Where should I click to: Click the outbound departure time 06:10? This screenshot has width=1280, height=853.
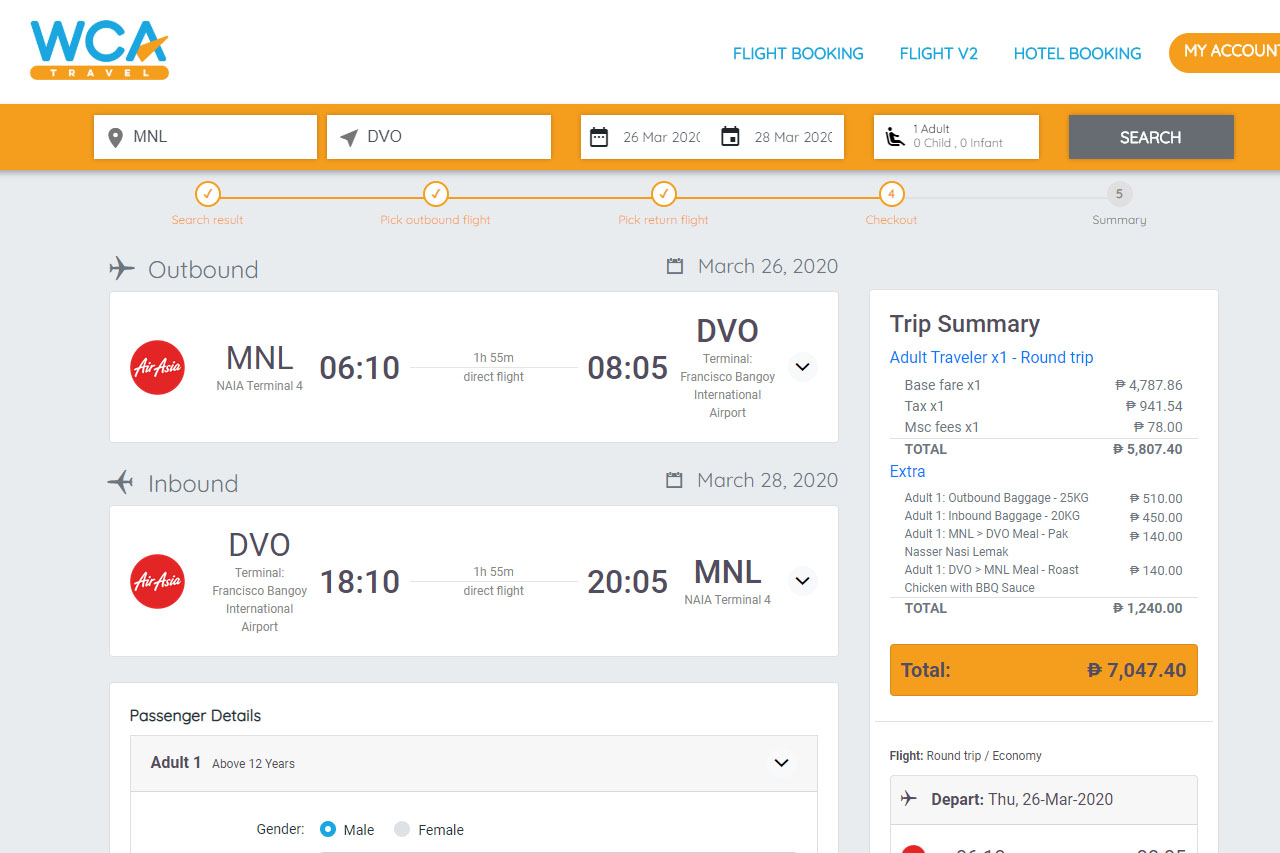pyautogui.click(x=360, y=368)
